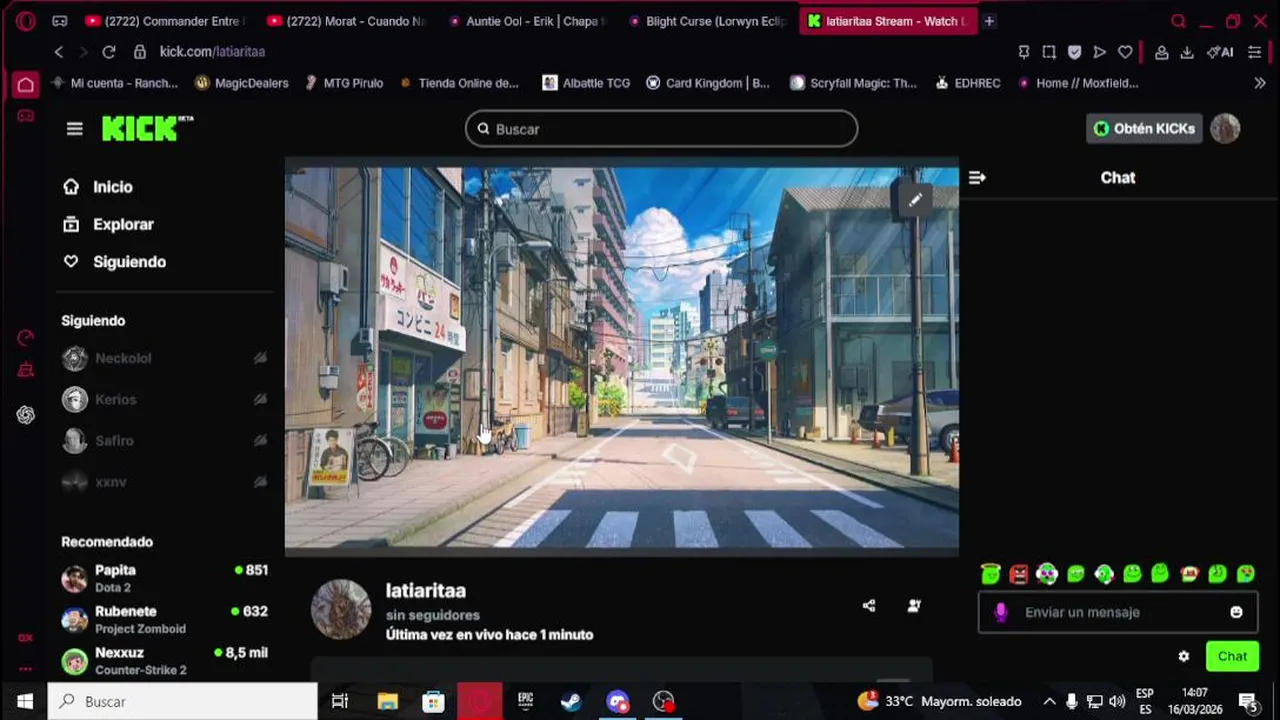Open recommended channel Rubenete

(x=165, y=619)
